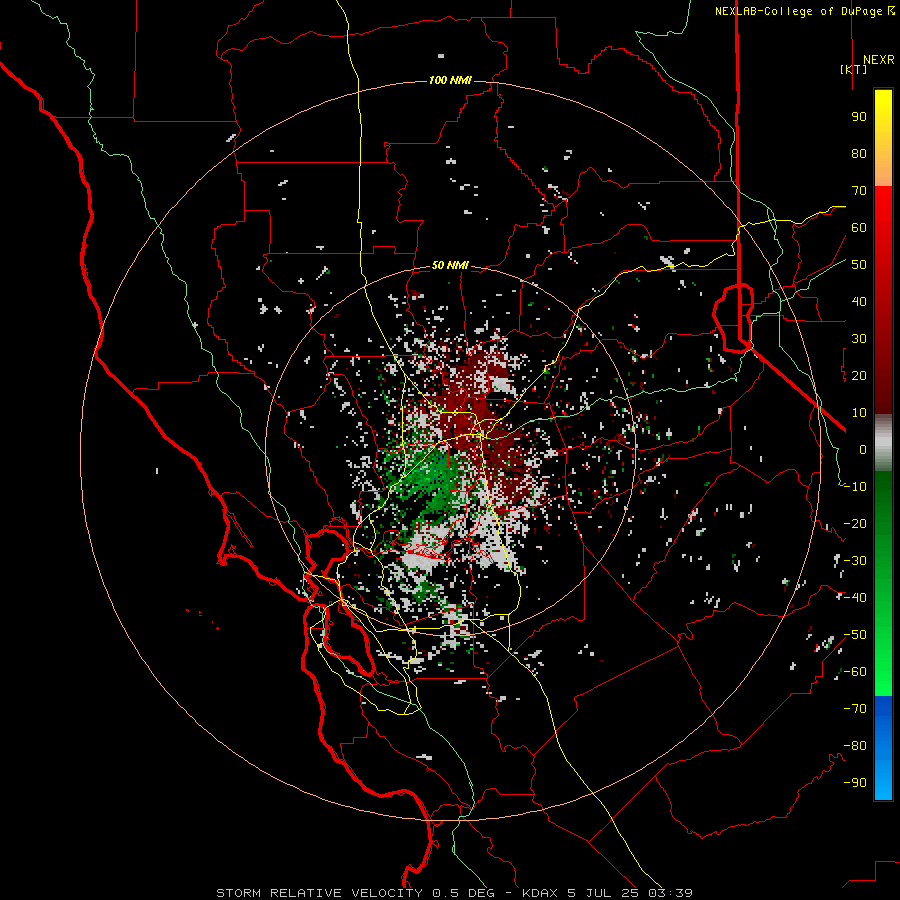
Task: Click the 40 value on the velocity scale
Action: point(859,302)
